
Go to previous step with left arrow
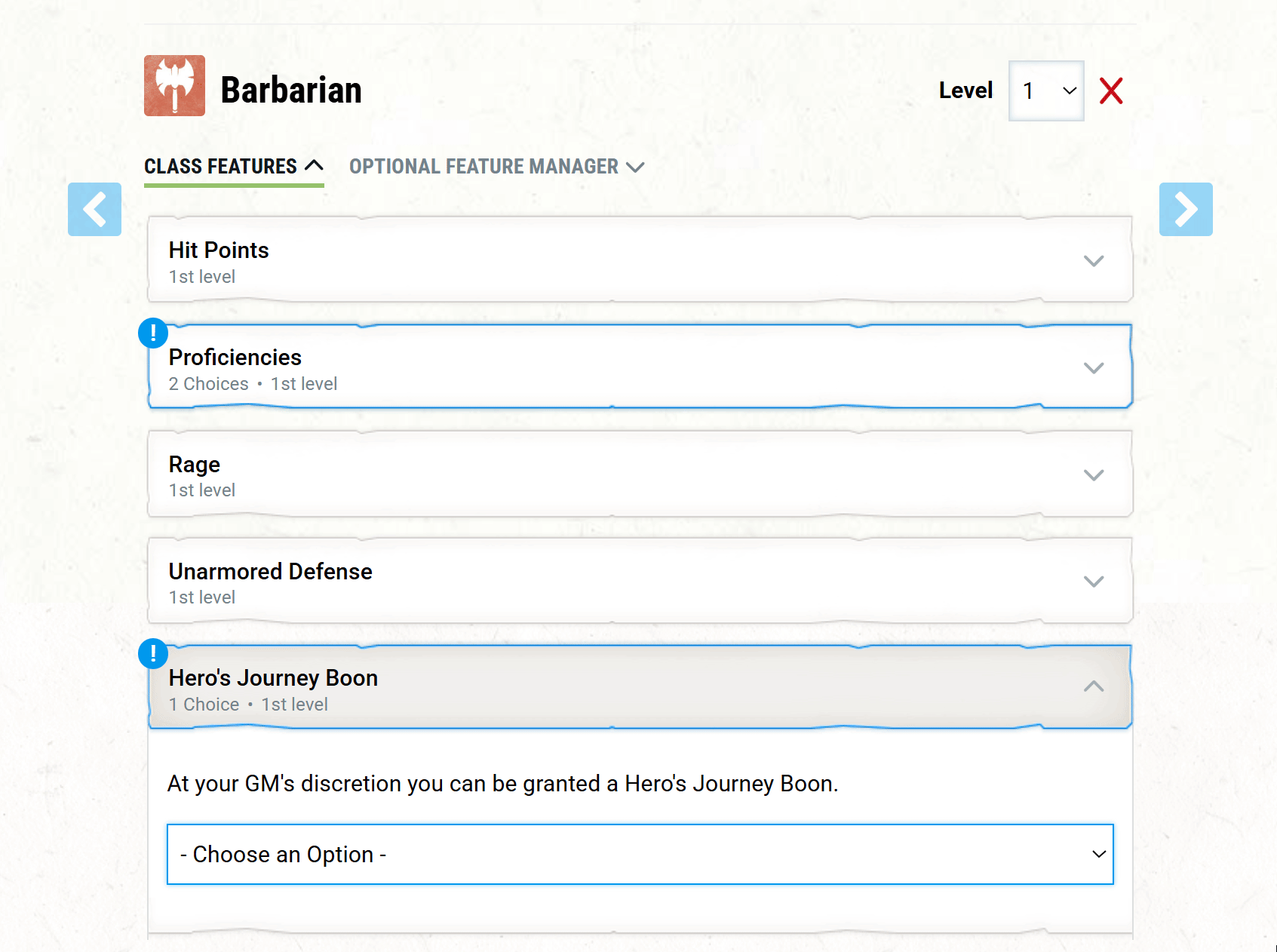click(x=94, y=210)
